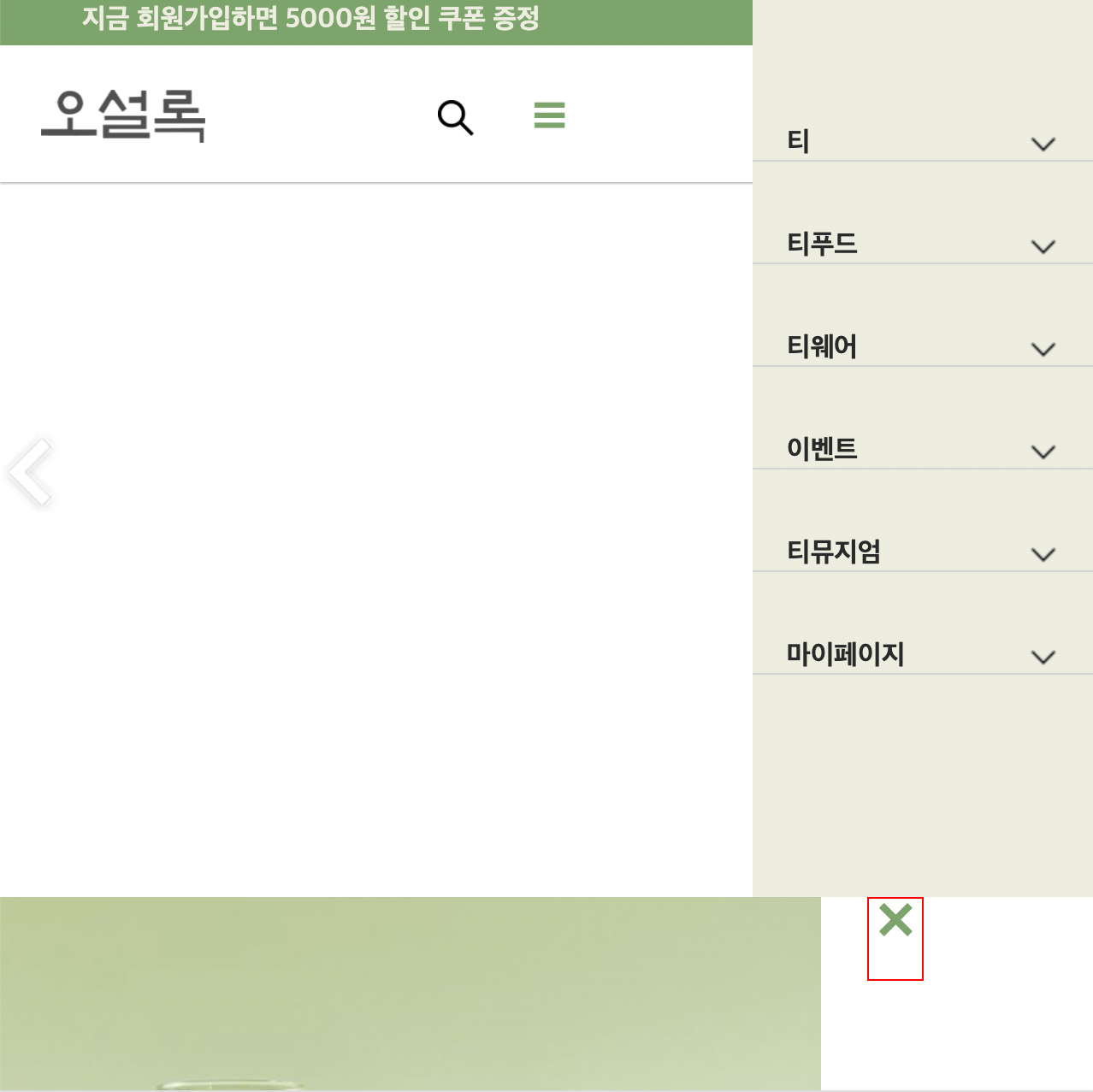Expand the 마이페이지 menu chevron
The width and height of the screenshot is (1093, 1092).
pyautogui.click(x=1043, y=657)
